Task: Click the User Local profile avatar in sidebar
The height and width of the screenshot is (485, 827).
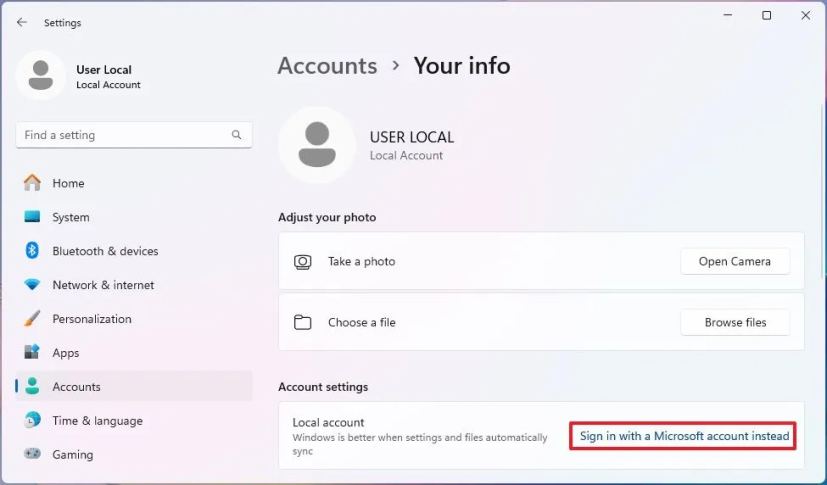Action: point(41,76)
